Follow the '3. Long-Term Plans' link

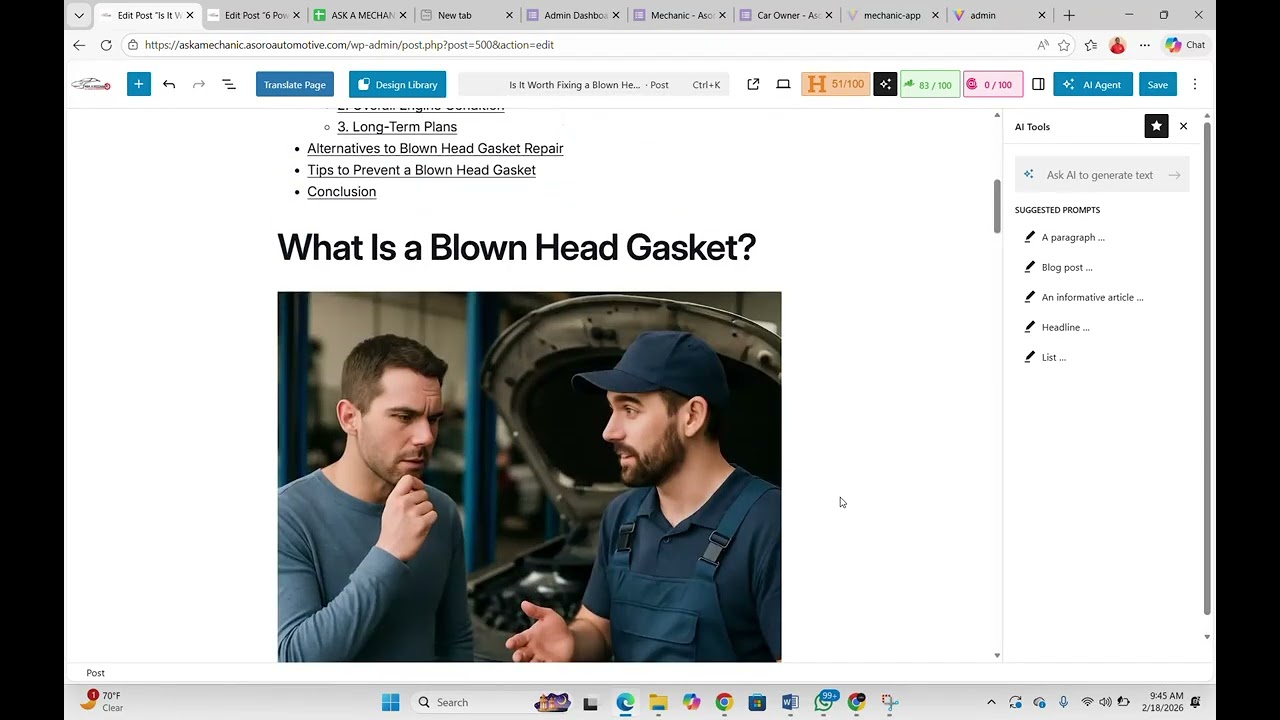click(397, 127)
